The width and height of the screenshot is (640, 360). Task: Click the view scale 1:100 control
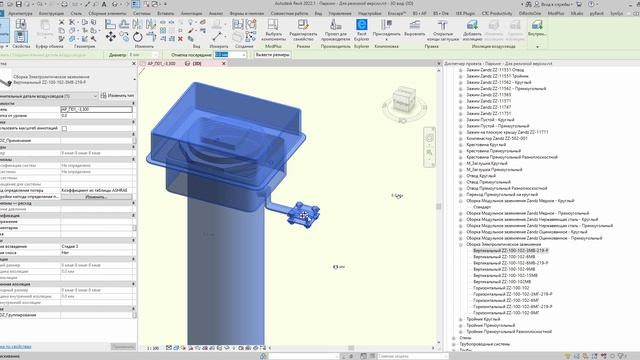(153, 348)
